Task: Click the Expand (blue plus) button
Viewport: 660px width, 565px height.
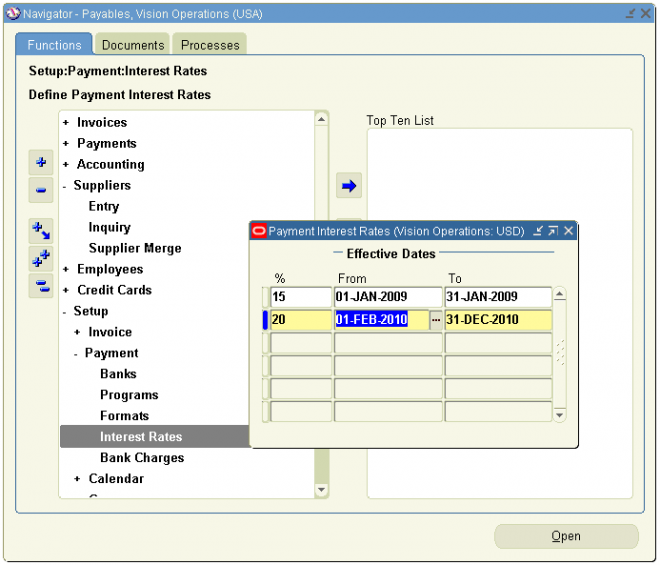Action: (x=41, y=163)
